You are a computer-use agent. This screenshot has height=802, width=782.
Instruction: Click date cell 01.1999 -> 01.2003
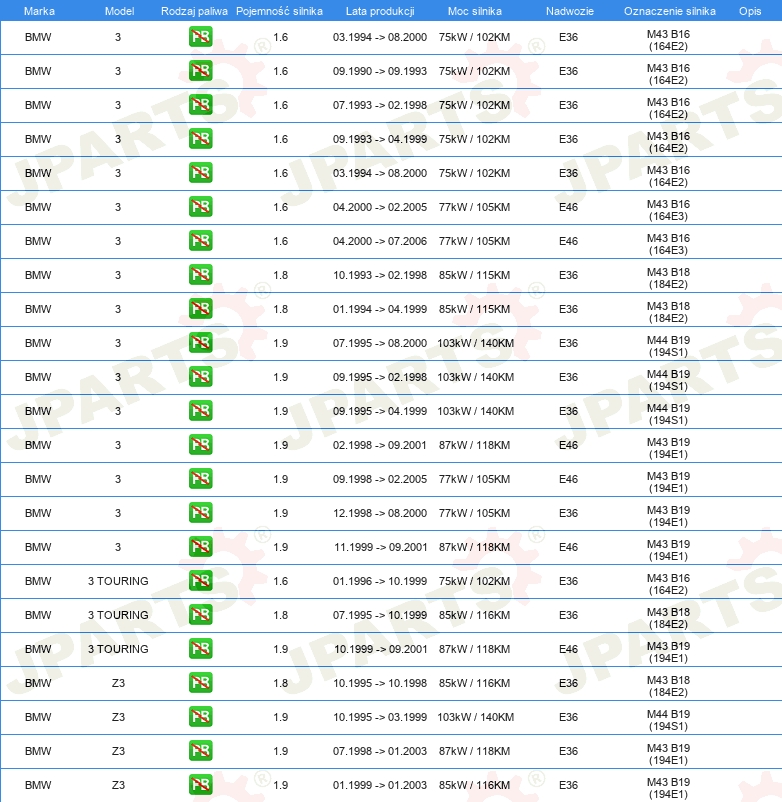(x=379, y=785)
